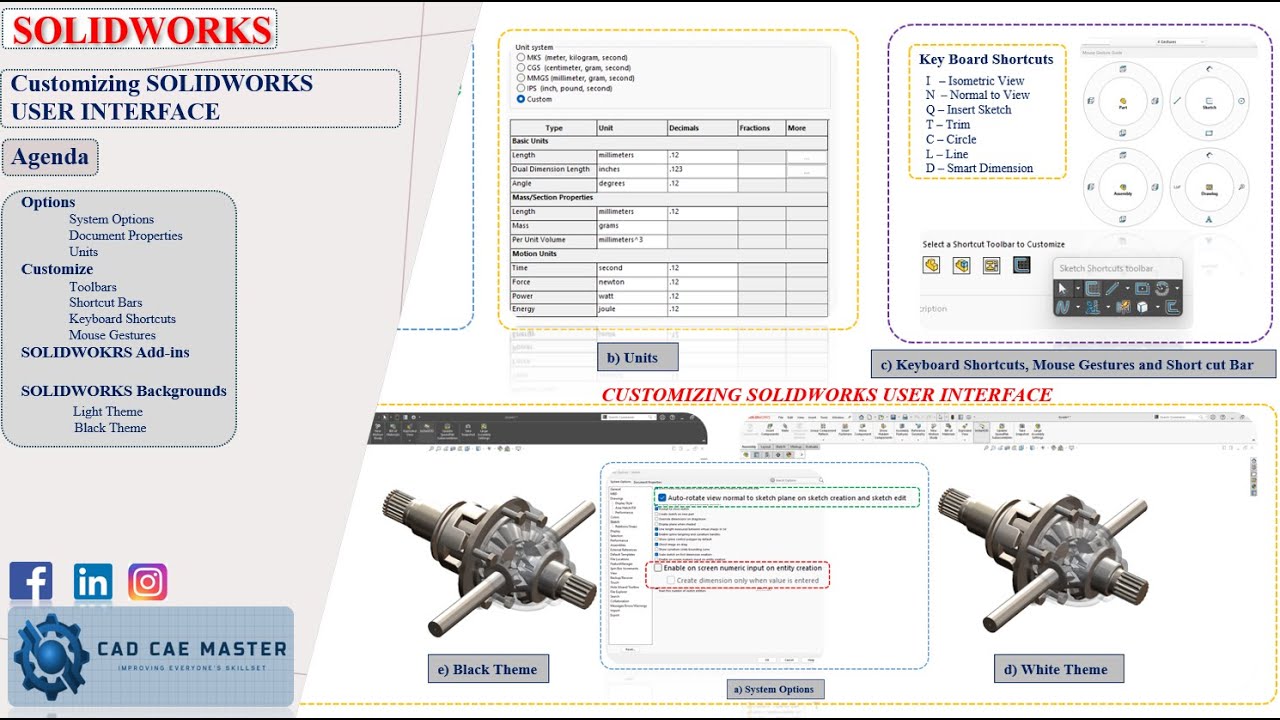Select the MKS unit system radio button
Screen dimensions: 1280x720
(x=521, y=58)
